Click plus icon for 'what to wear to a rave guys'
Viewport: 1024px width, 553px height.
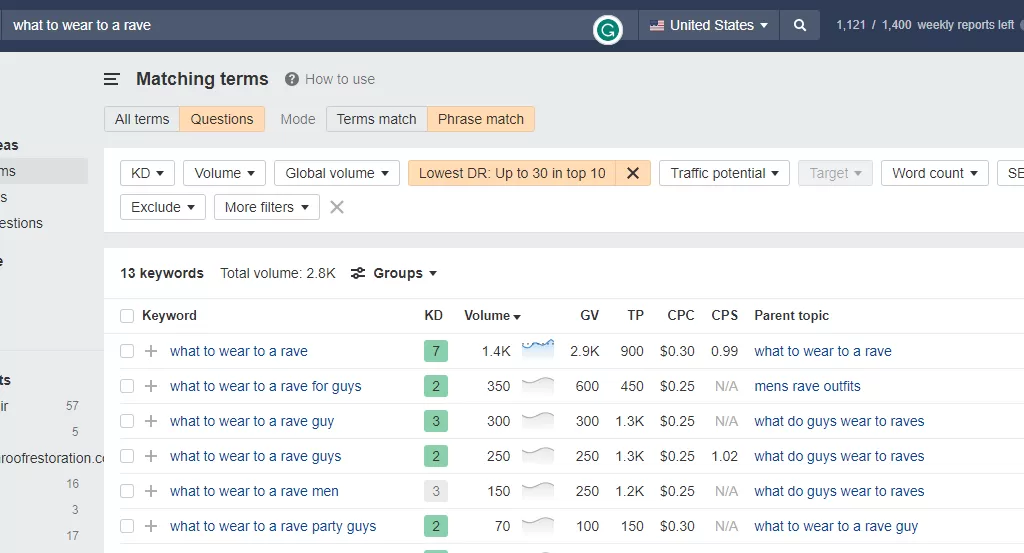coord(151,456)
